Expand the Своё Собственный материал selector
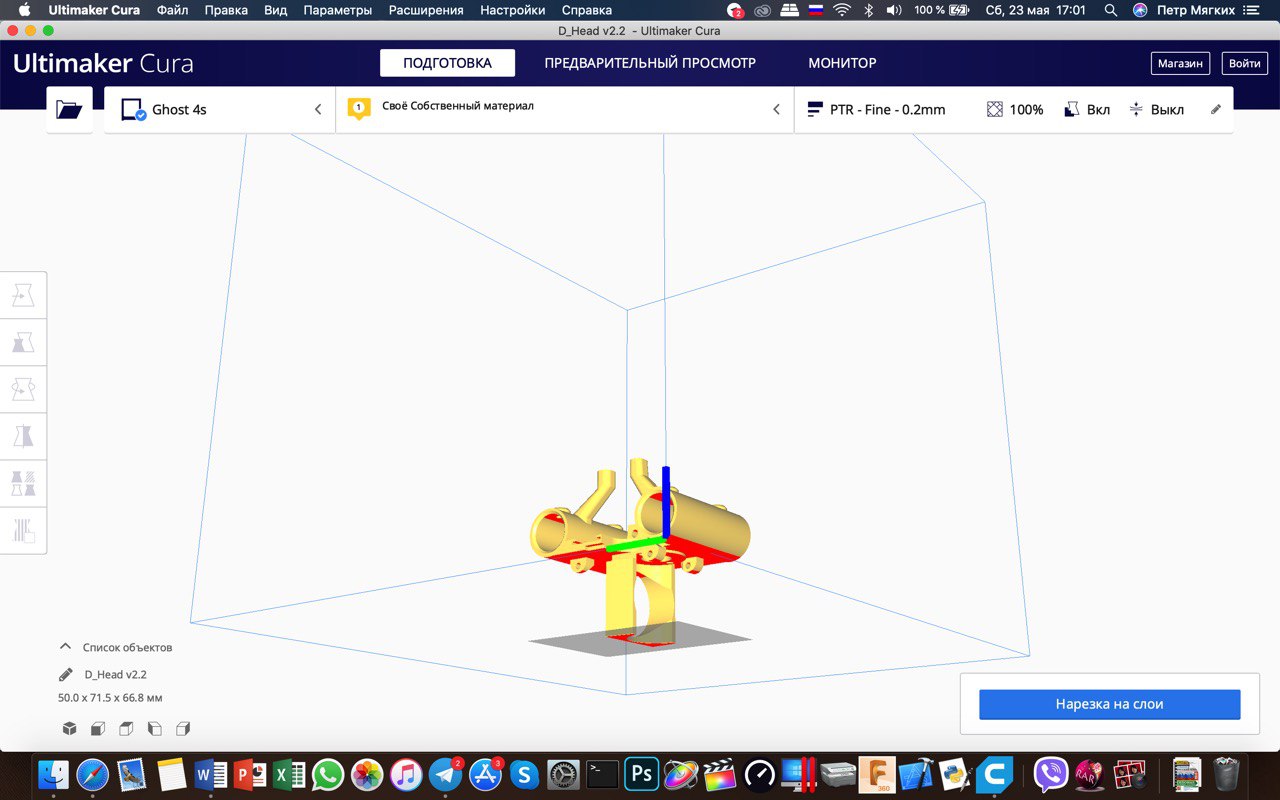The width and height of the screenshot is (1280, 800). click(565, 109)
